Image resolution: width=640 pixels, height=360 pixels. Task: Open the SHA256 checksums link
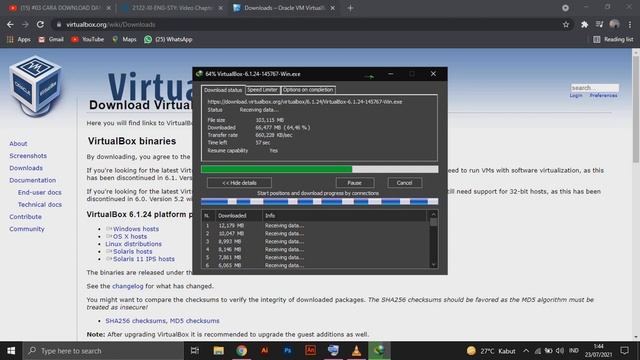tap(136, 321)
